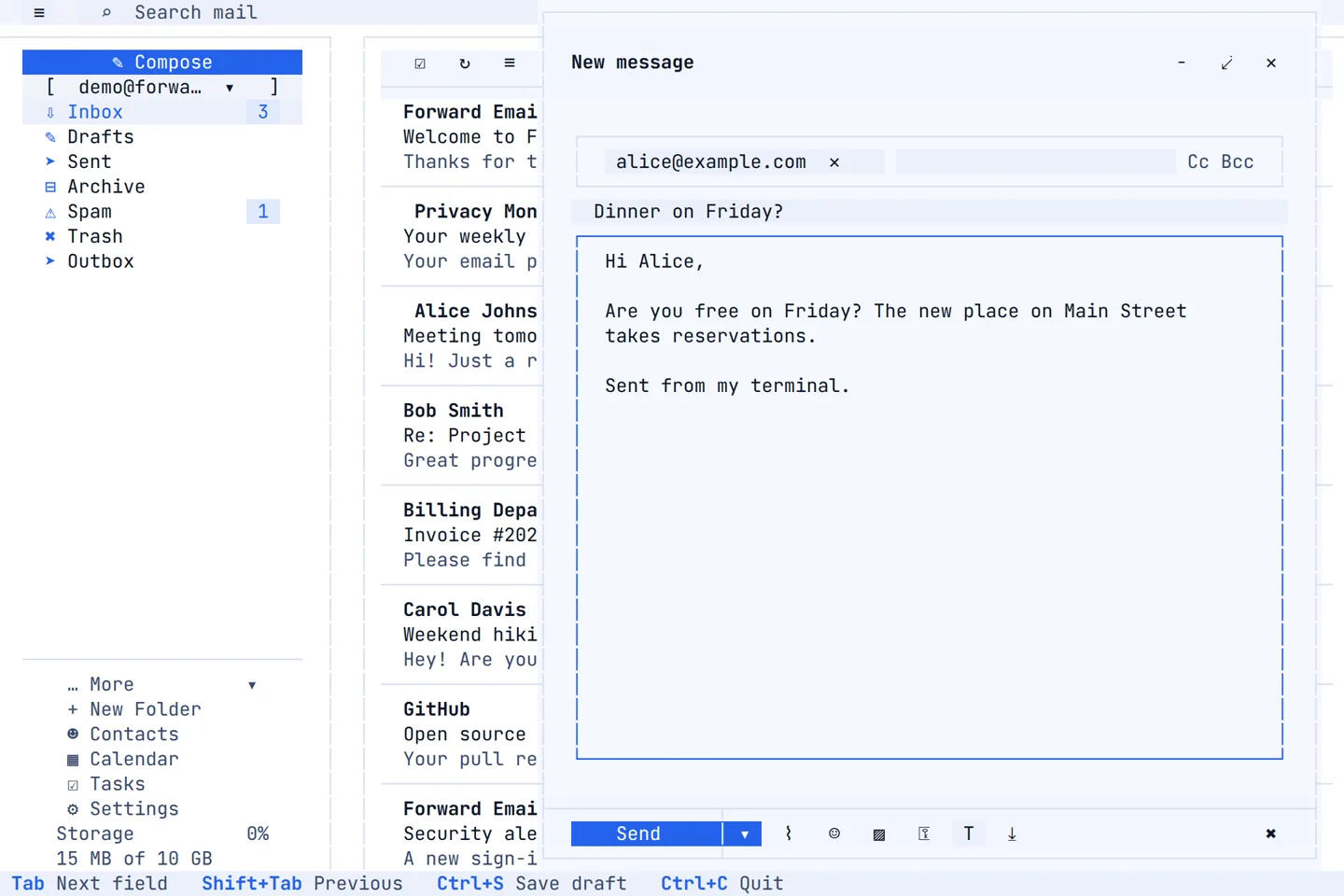Open the GitHub email
Viewport: 1344px width, 896px height.
(461, 734)
